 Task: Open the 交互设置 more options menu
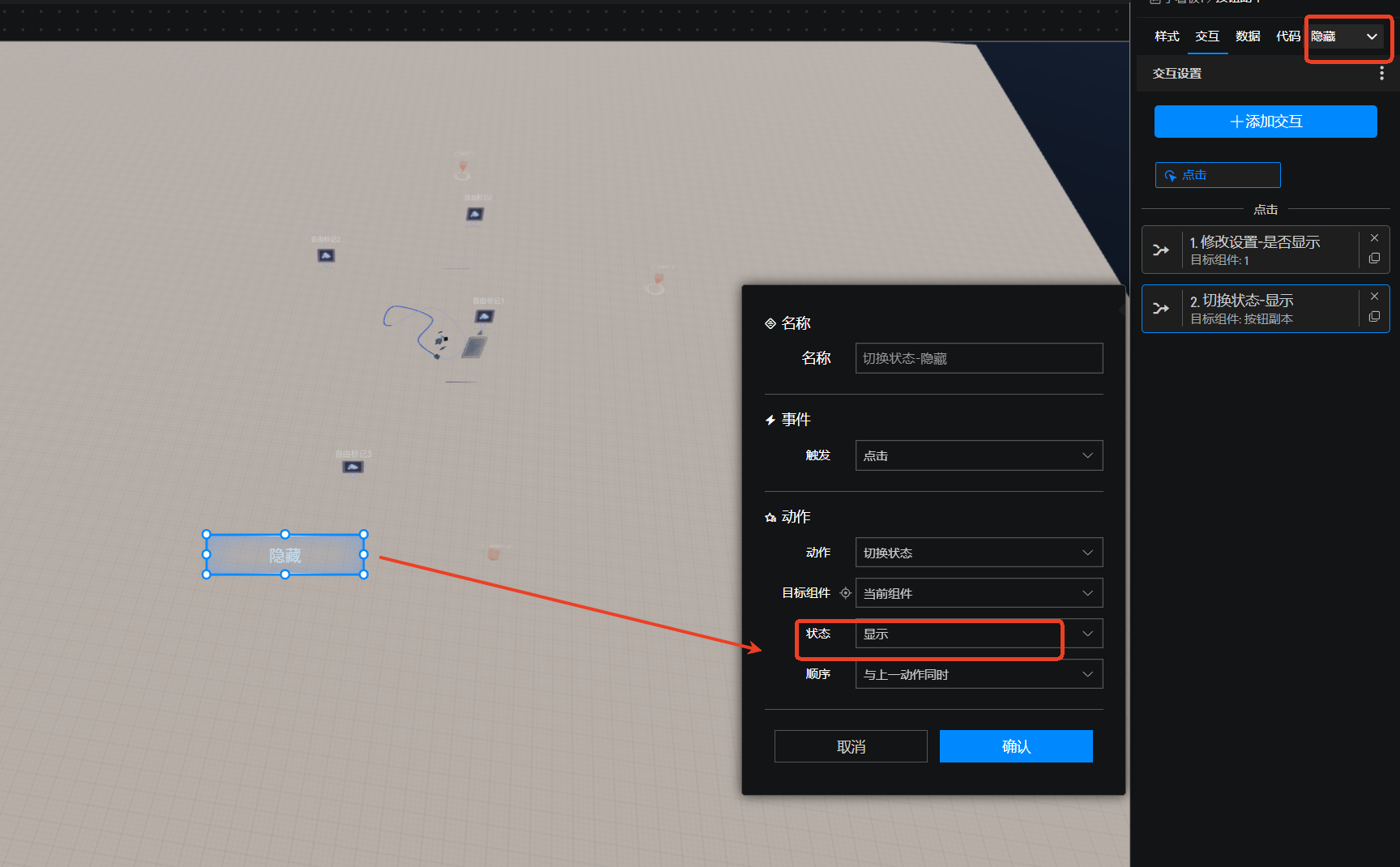point(1381,74)
